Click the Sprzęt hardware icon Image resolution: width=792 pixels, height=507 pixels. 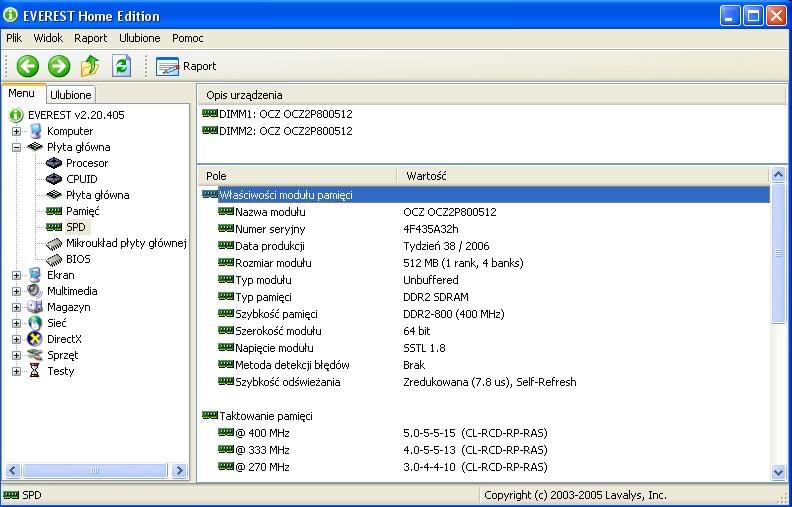35,355
